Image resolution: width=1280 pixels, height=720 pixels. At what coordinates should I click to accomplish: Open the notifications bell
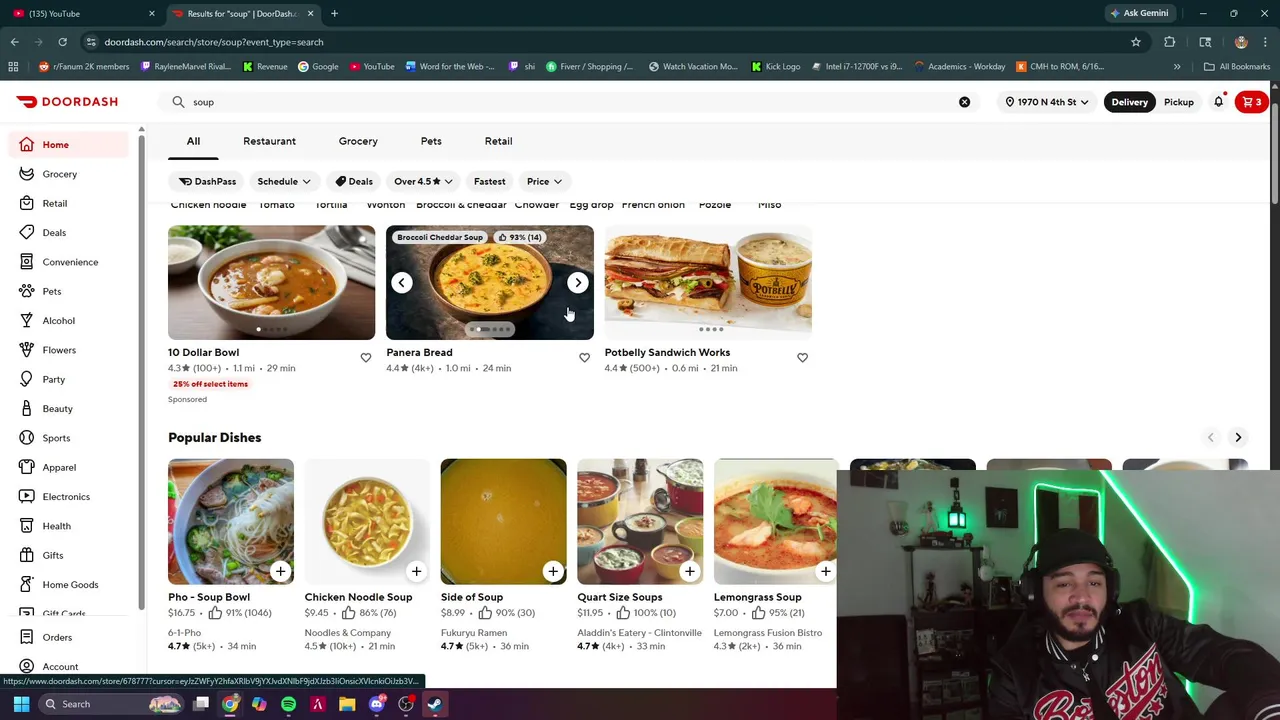pos(1218,102)
